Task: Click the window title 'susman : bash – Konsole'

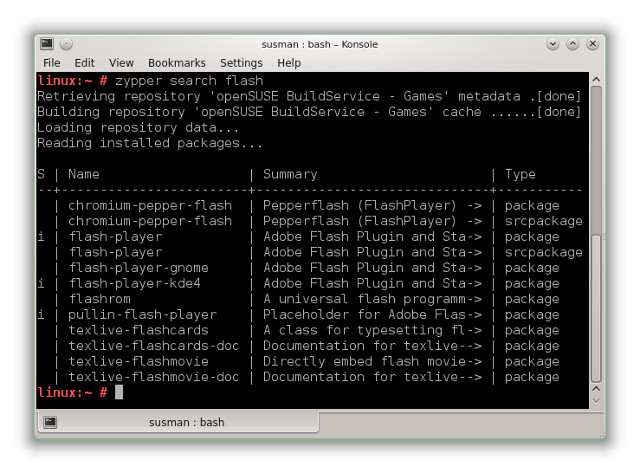Action: (x=320, y=44)
